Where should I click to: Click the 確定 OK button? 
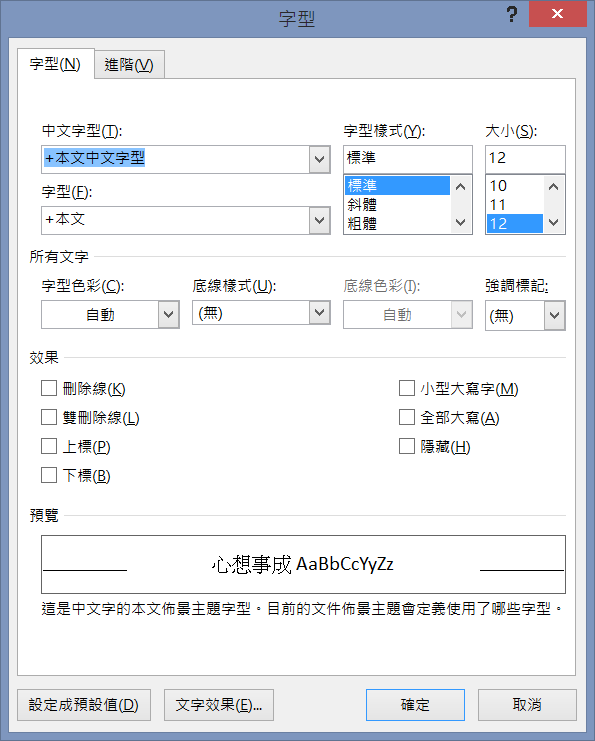tap(415, 705)
